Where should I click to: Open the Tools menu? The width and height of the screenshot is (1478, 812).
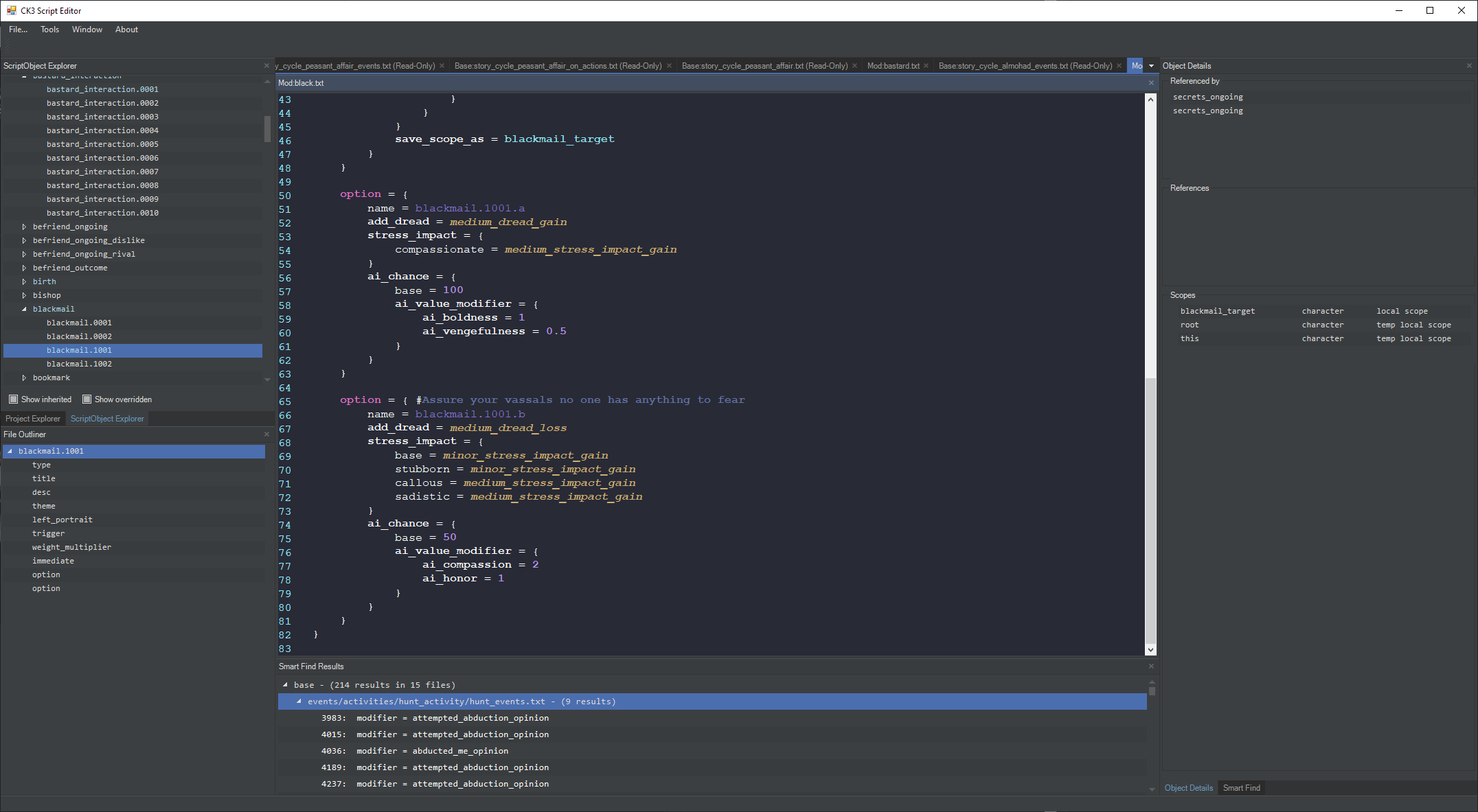(49, 30)
